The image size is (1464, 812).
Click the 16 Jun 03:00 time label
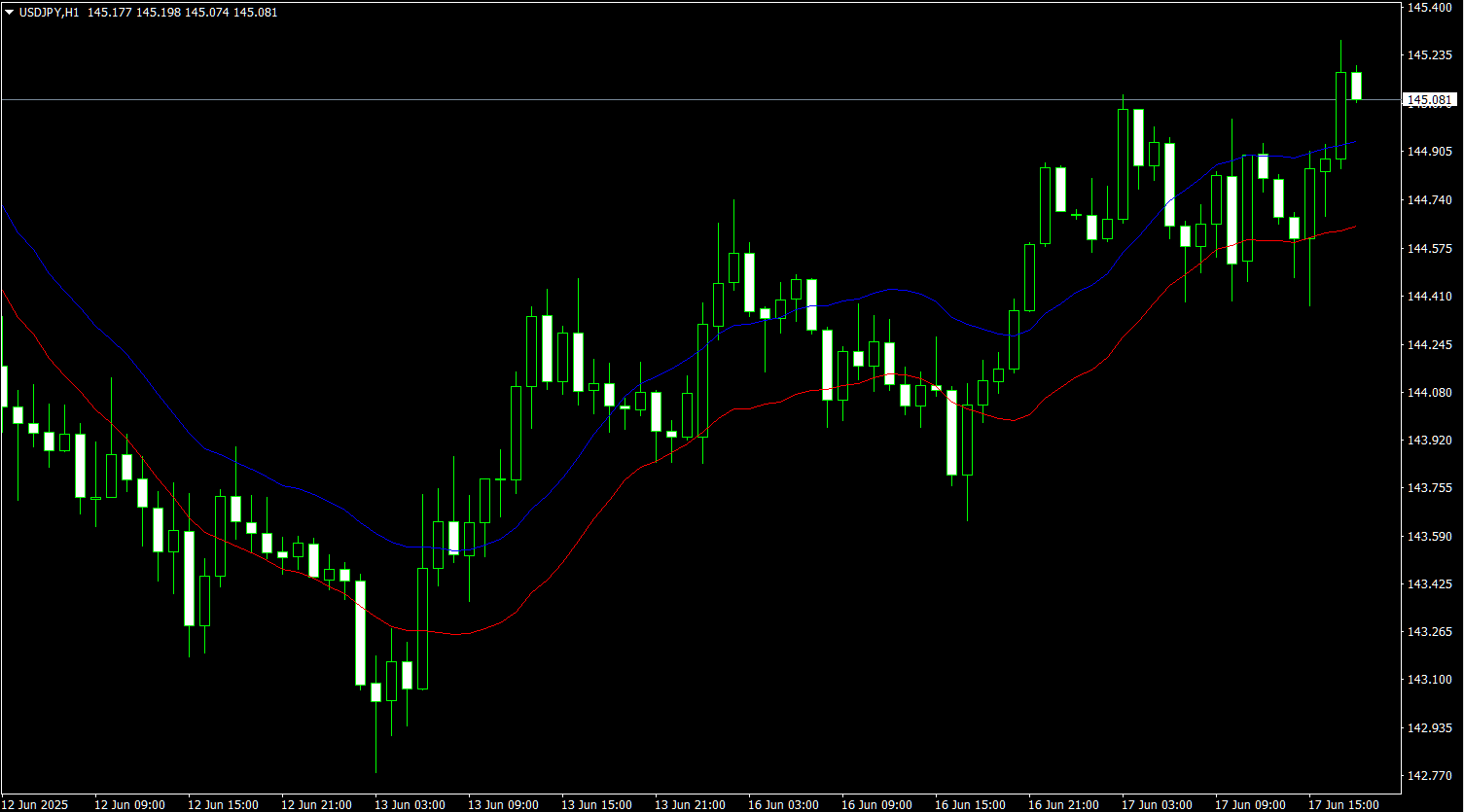[x=784, y=804]
